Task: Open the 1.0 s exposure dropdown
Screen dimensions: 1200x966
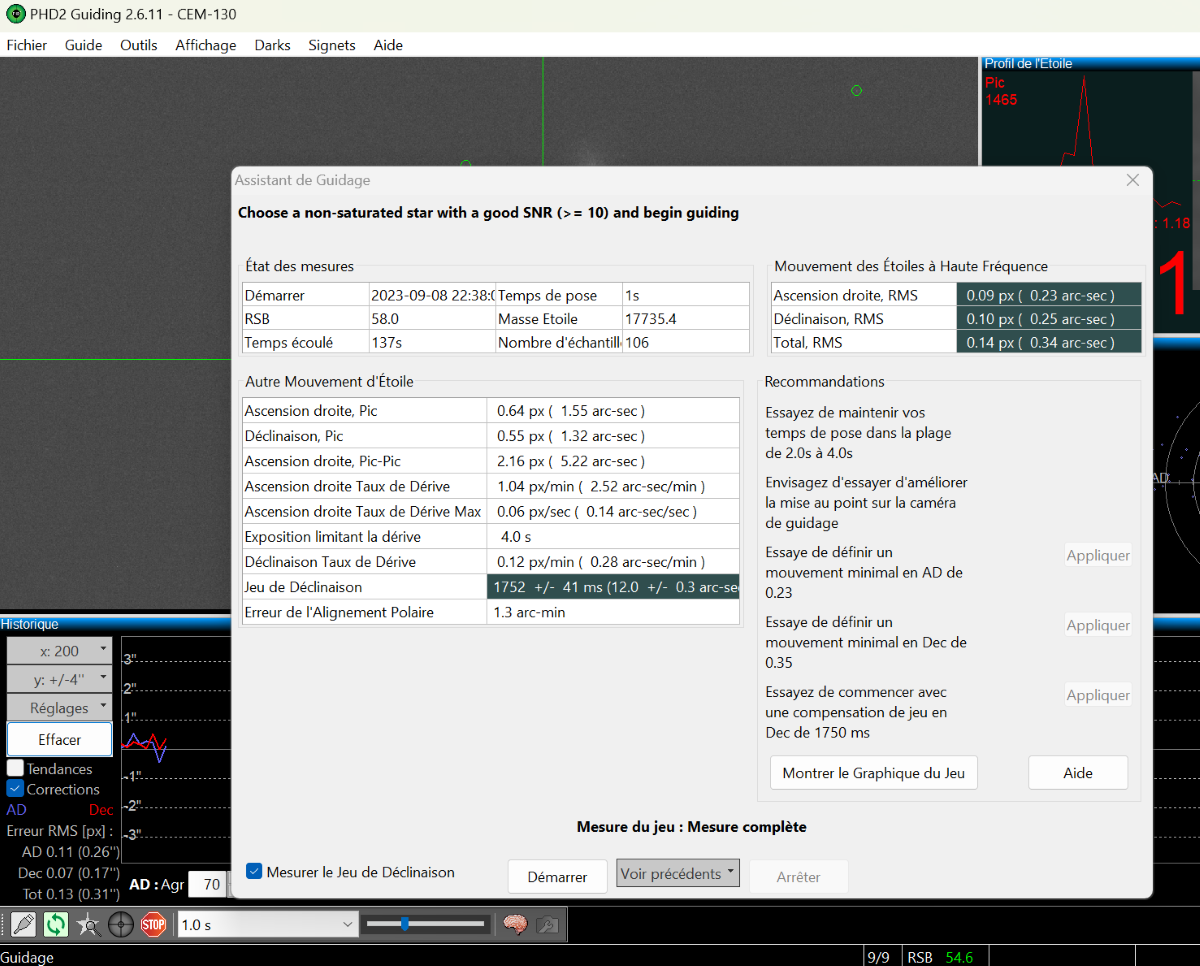Action: pyautogui.click(x=266, y=925)
